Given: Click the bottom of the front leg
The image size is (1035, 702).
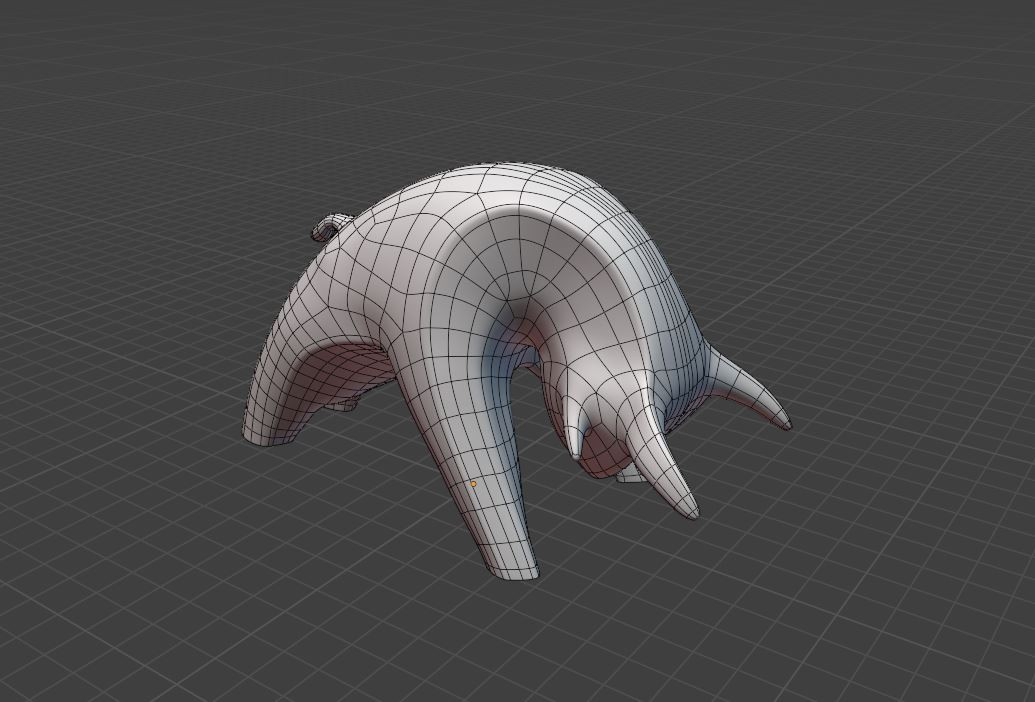Looking at the screenshot, I should point(516,571).
